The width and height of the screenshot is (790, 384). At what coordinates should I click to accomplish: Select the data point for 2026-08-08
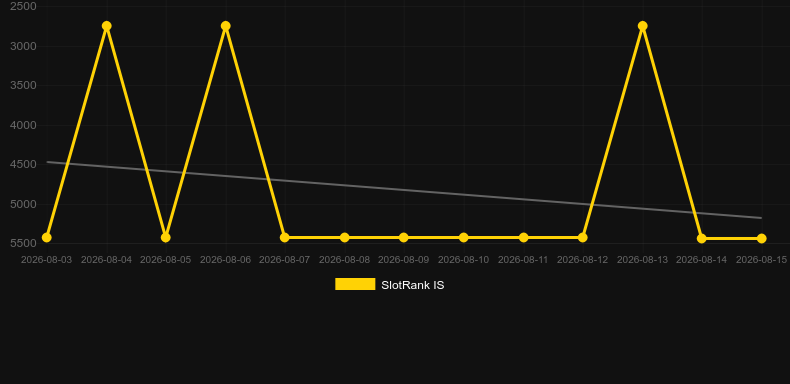pyautogui.click(x=345, y=237)
